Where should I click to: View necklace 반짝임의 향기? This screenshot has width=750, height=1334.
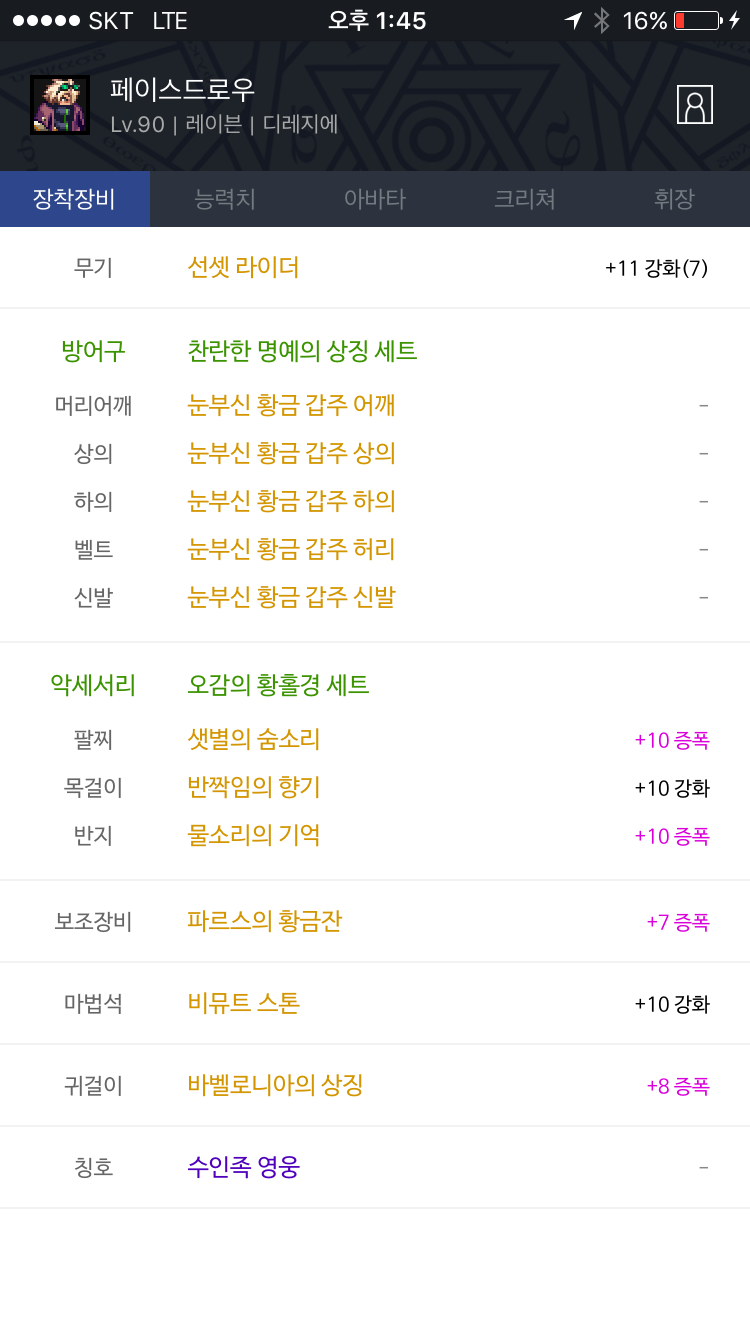[x=254, y=787]
